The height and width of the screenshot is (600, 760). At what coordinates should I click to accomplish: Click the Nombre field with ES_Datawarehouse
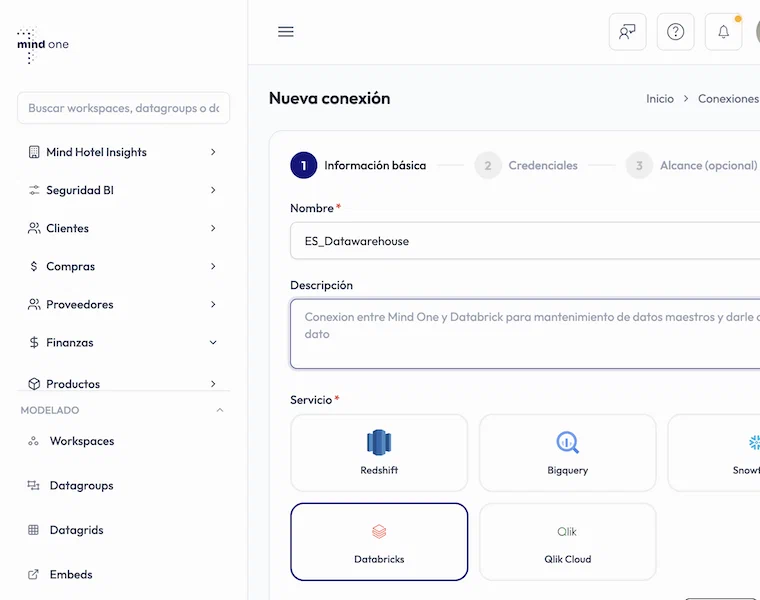[x=525, y=241]
